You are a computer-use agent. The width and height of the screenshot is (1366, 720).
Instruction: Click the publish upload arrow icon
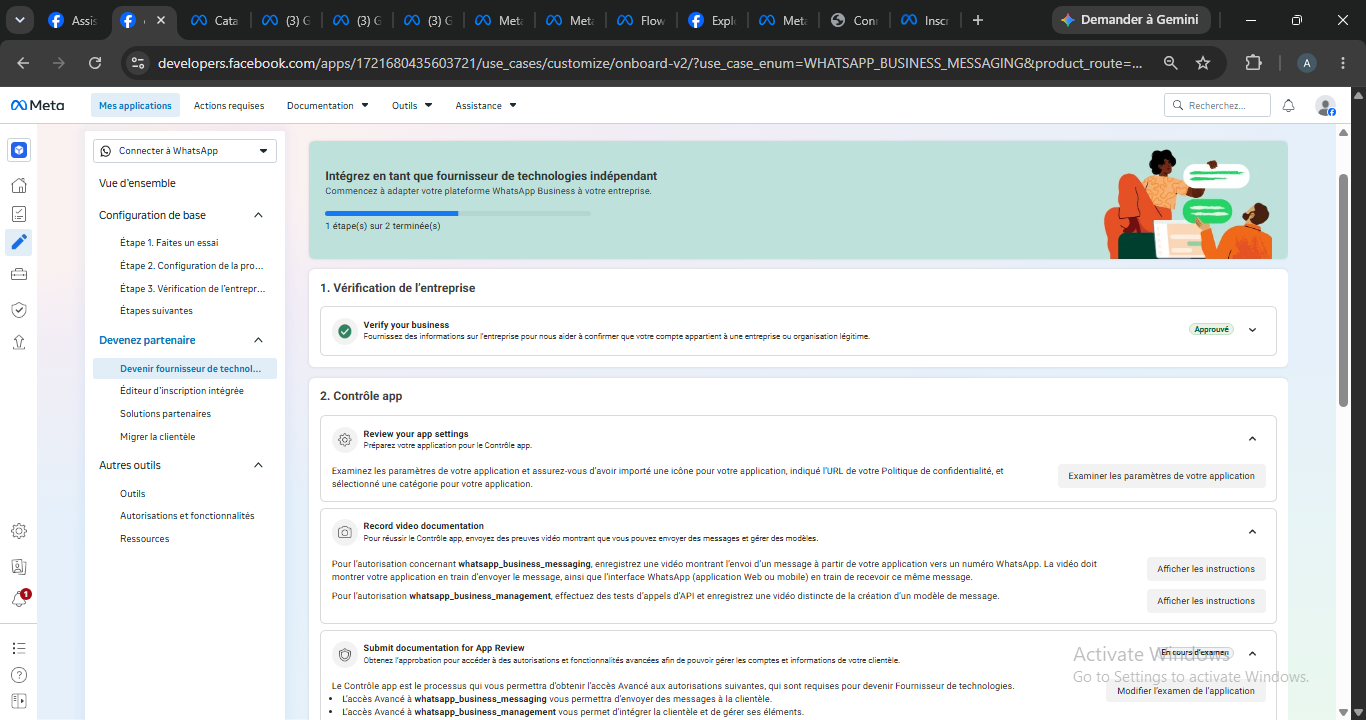(19, 342)
